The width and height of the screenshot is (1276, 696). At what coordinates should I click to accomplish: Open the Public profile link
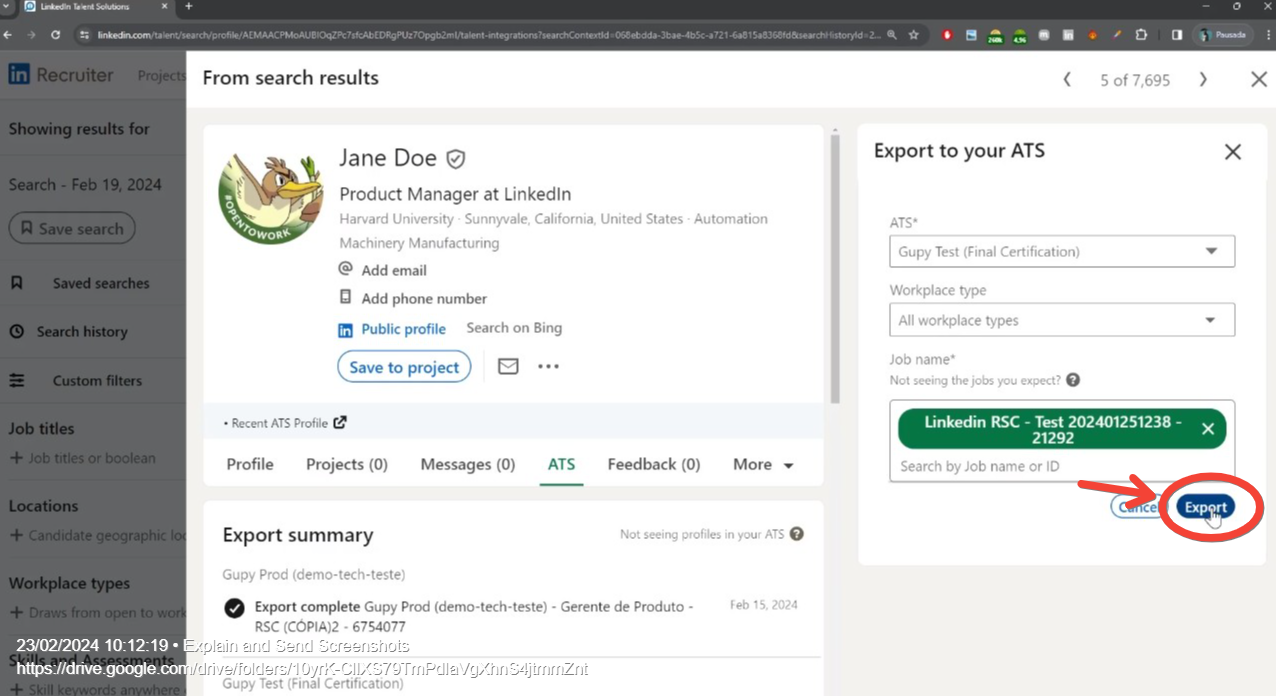pyautogui.click(x=403, y=329)
